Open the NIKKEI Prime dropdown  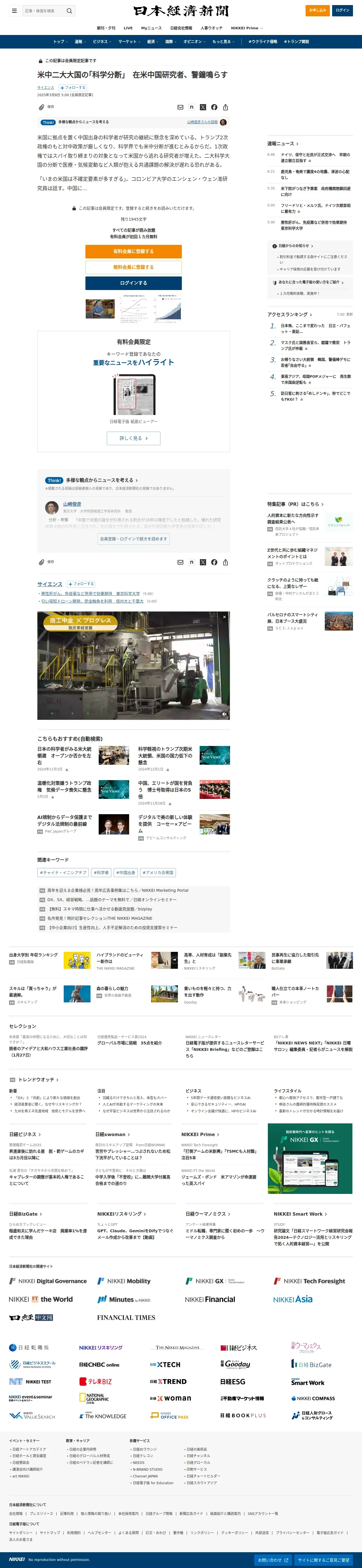coord(246,28)
